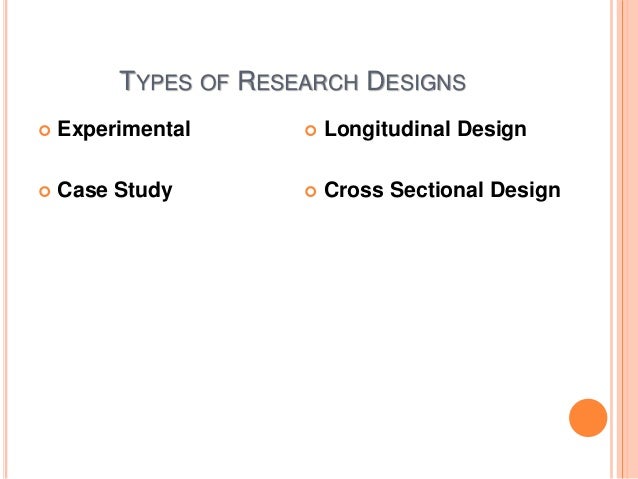Click the bullet marker beside Experimental
This screenshot has width=638, height=479.
click(x=40, y=130)
